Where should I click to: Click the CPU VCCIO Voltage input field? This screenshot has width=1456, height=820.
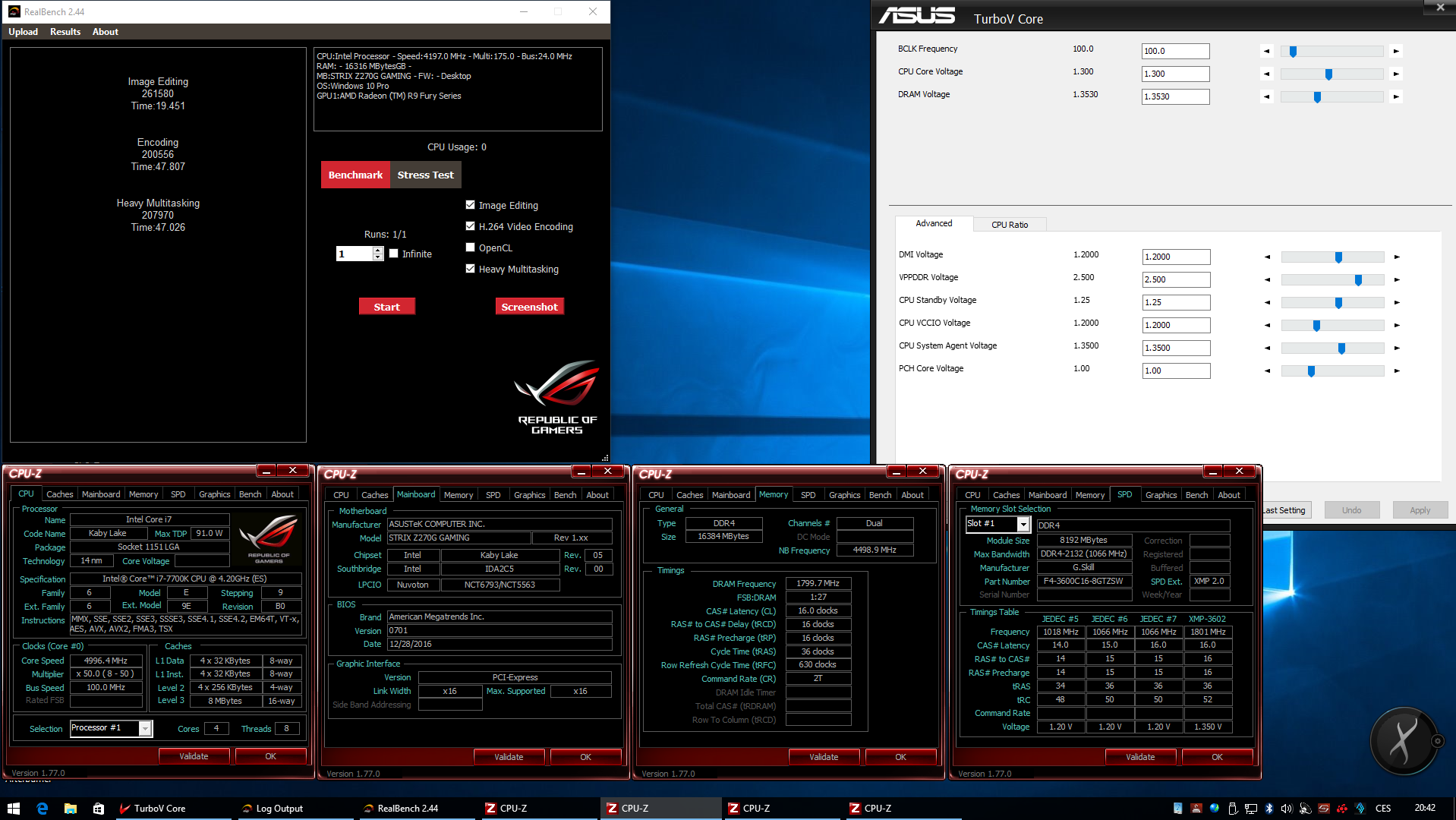pos(1176,325)
